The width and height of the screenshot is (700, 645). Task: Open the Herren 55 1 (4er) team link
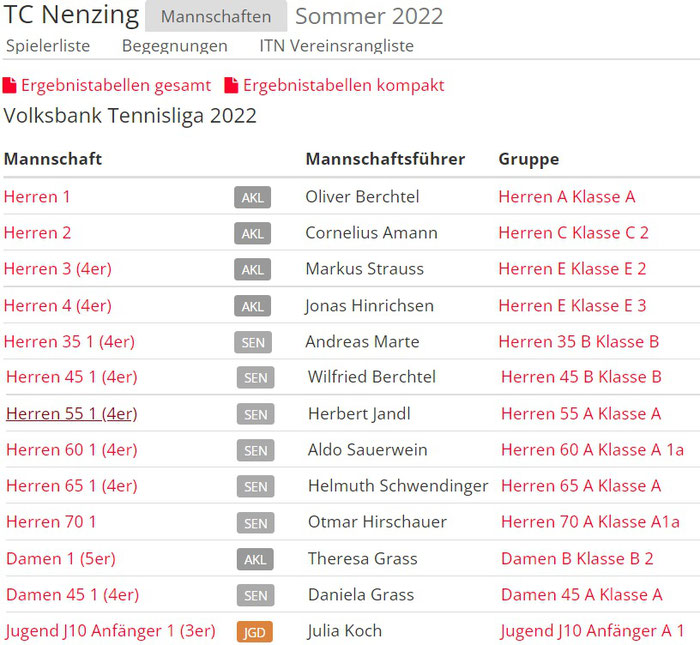click(x=71, y=414)
